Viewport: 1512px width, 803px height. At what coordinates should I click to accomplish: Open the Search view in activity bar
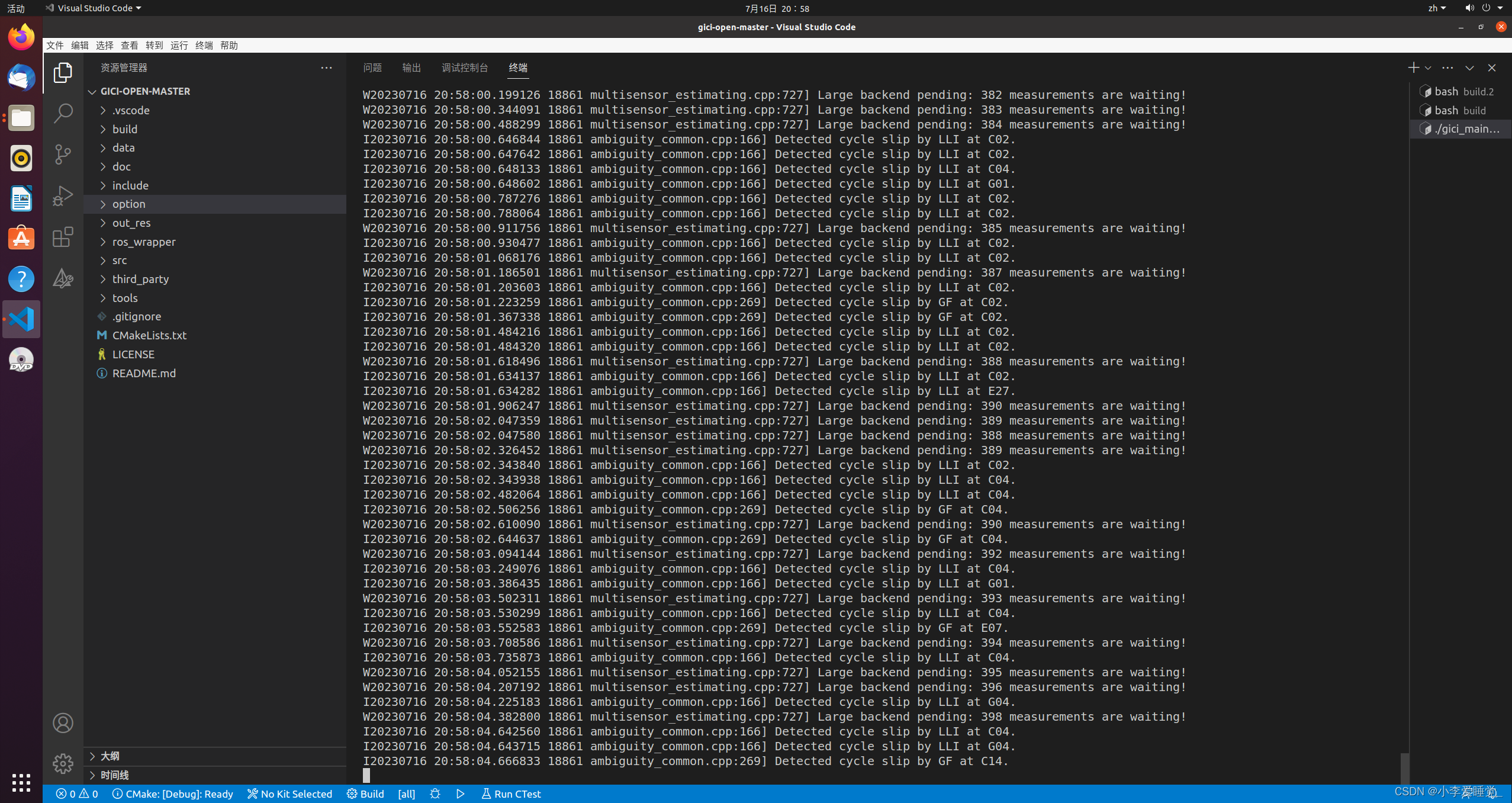[63, 113]
